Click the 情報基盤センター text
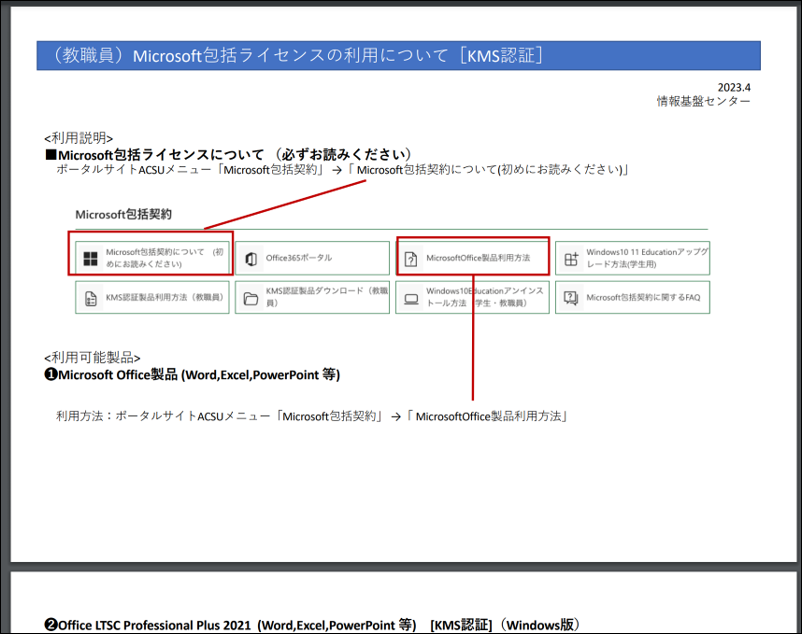This screenshot has width=802, height=634. tap(704, 101)
